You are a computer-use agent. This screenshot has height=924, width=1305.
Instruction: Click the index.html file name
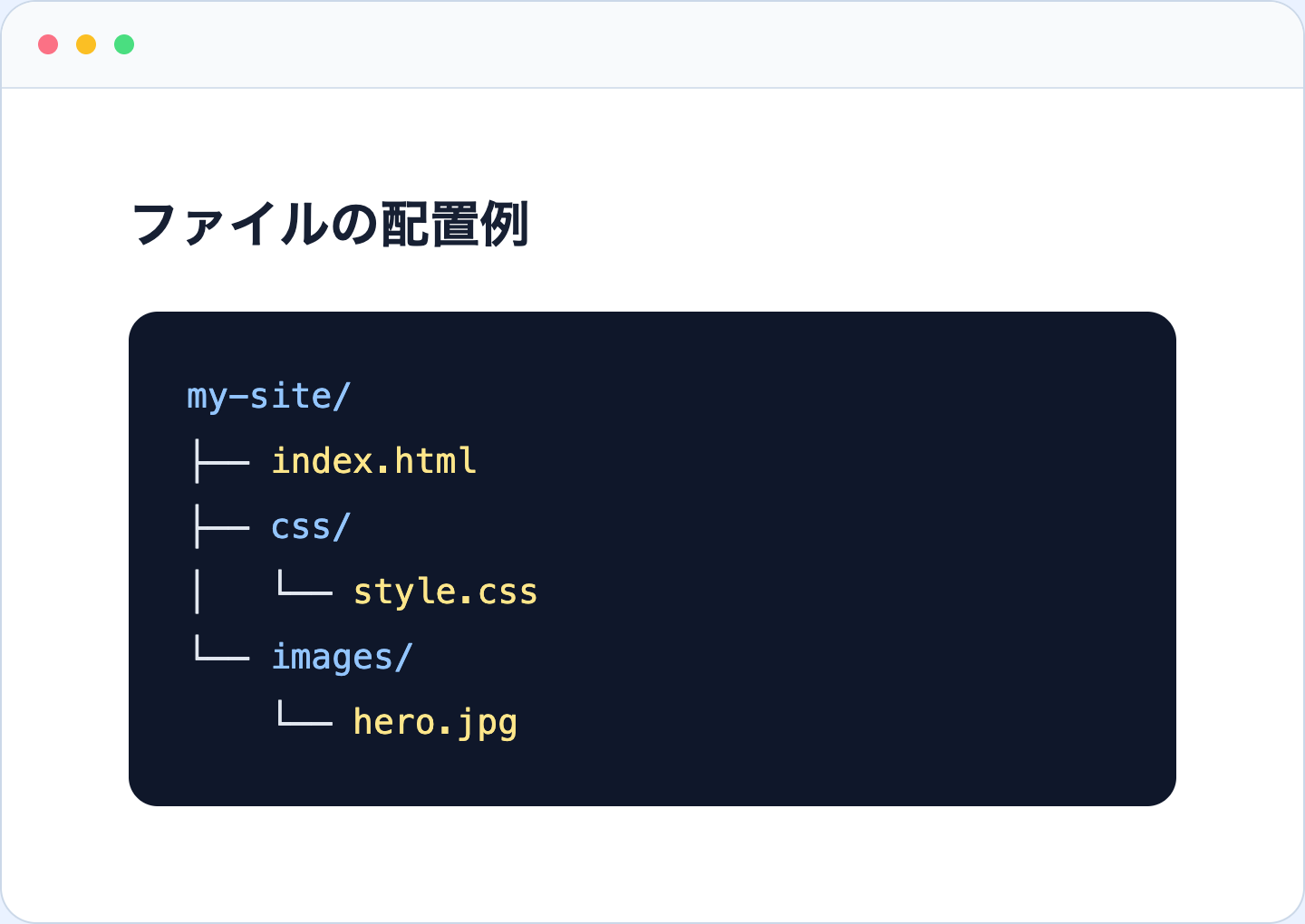pyautogui.click(x=373, y=461)
